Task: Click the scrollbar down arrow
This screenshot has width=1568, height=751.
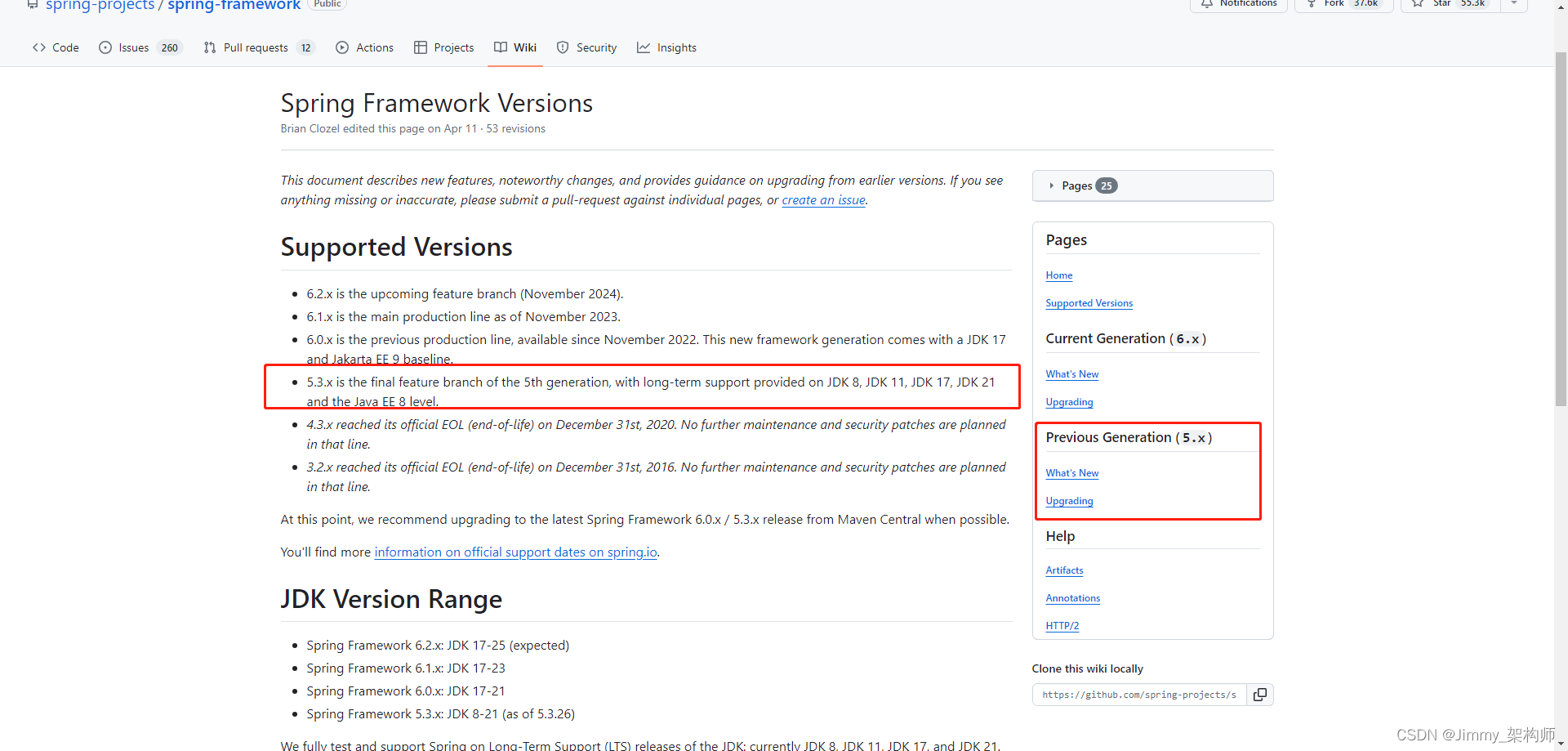Action: 1561,744
